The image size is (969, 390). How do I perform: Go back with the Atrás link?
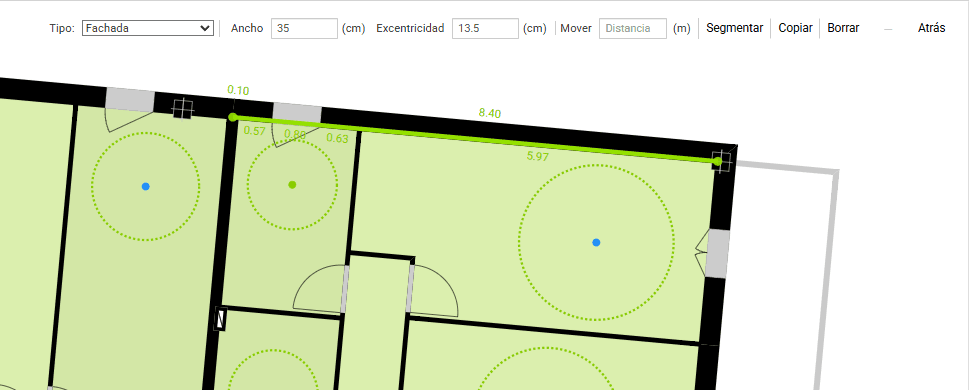pos(931,28)
